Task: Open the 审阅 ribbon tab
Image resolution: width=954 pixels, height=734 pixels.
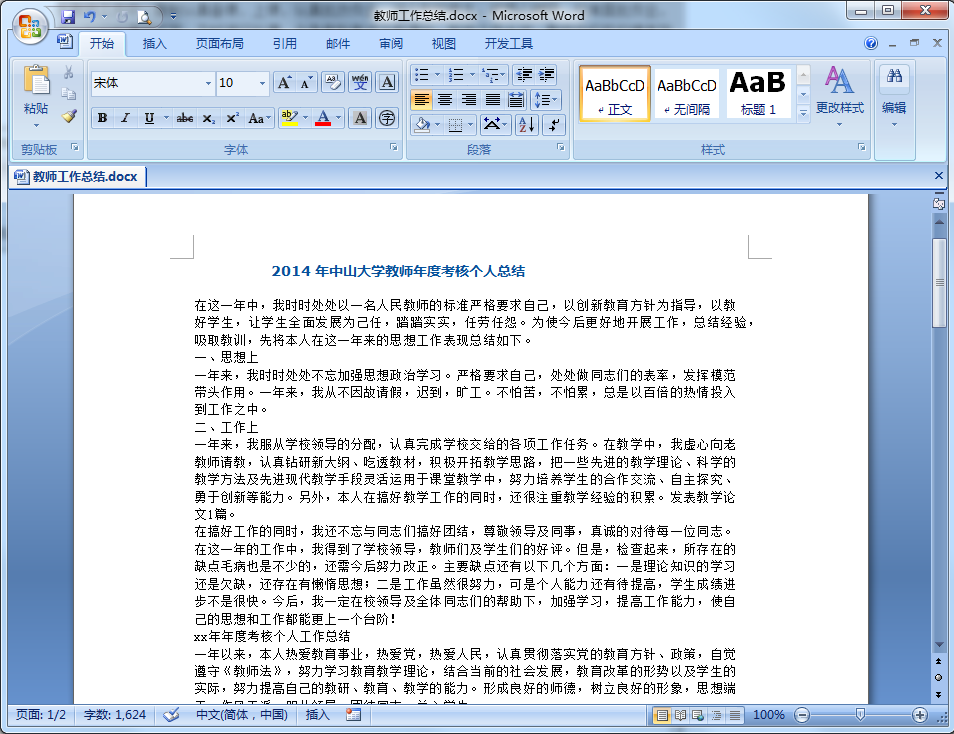Action: [391, 44]
